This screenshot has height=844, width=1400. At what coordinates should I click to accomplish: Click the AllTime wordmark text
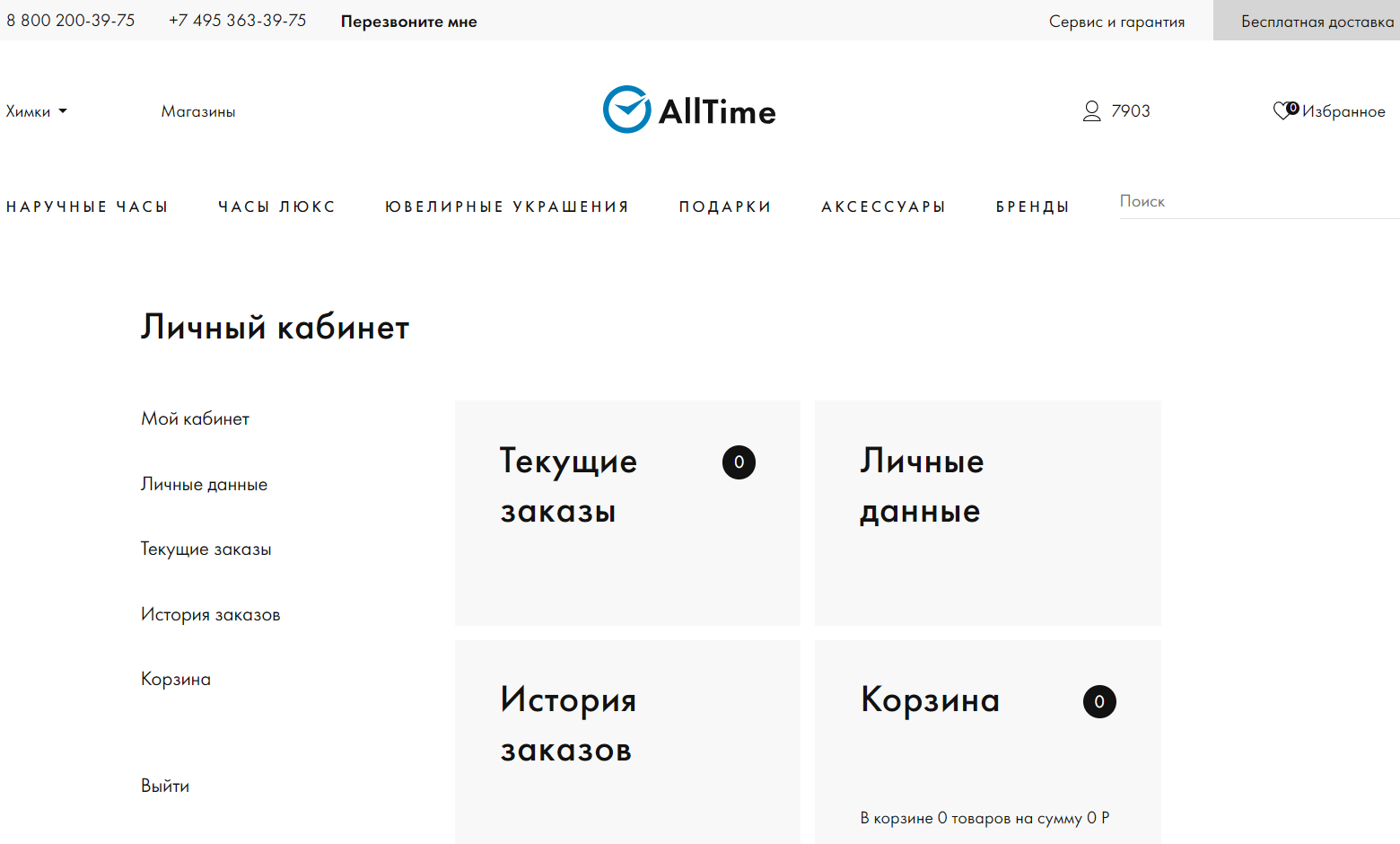[717, 112]
